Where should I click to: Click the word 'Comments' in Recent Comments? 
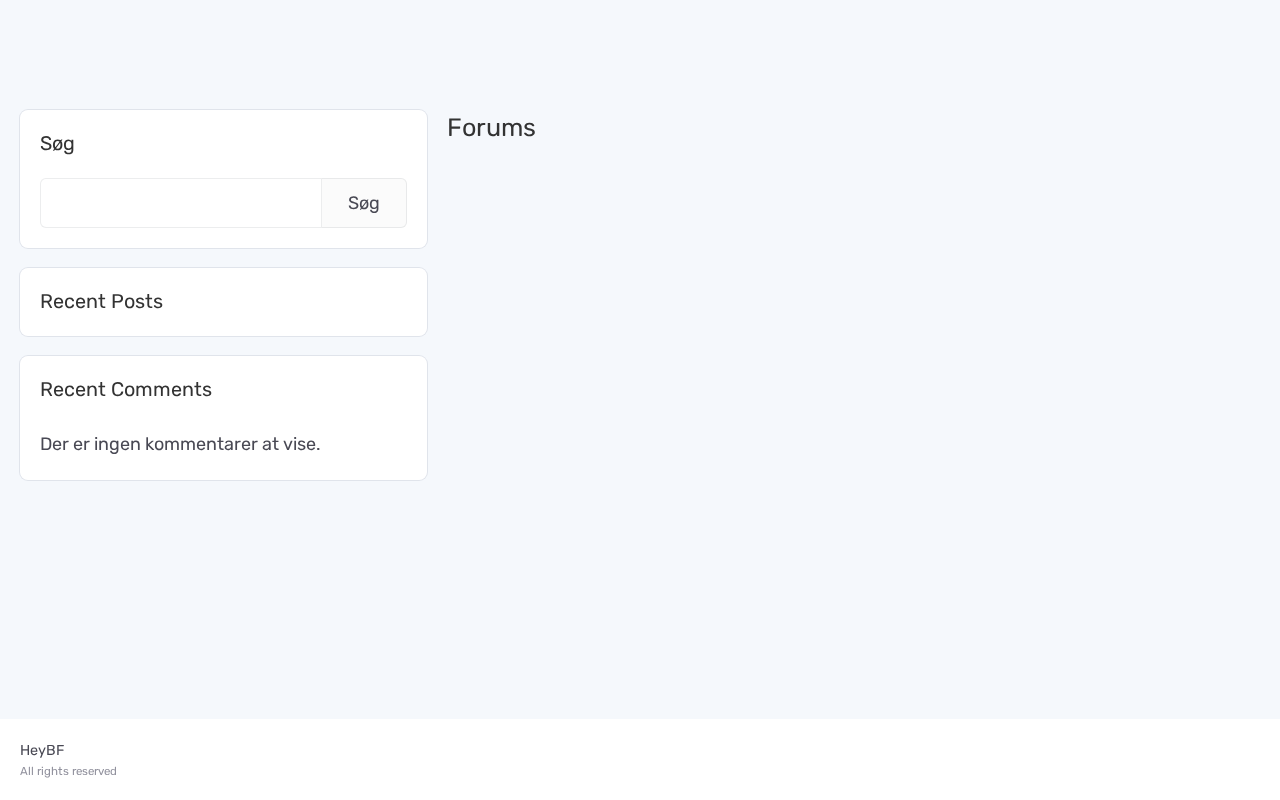pos(162,390)
